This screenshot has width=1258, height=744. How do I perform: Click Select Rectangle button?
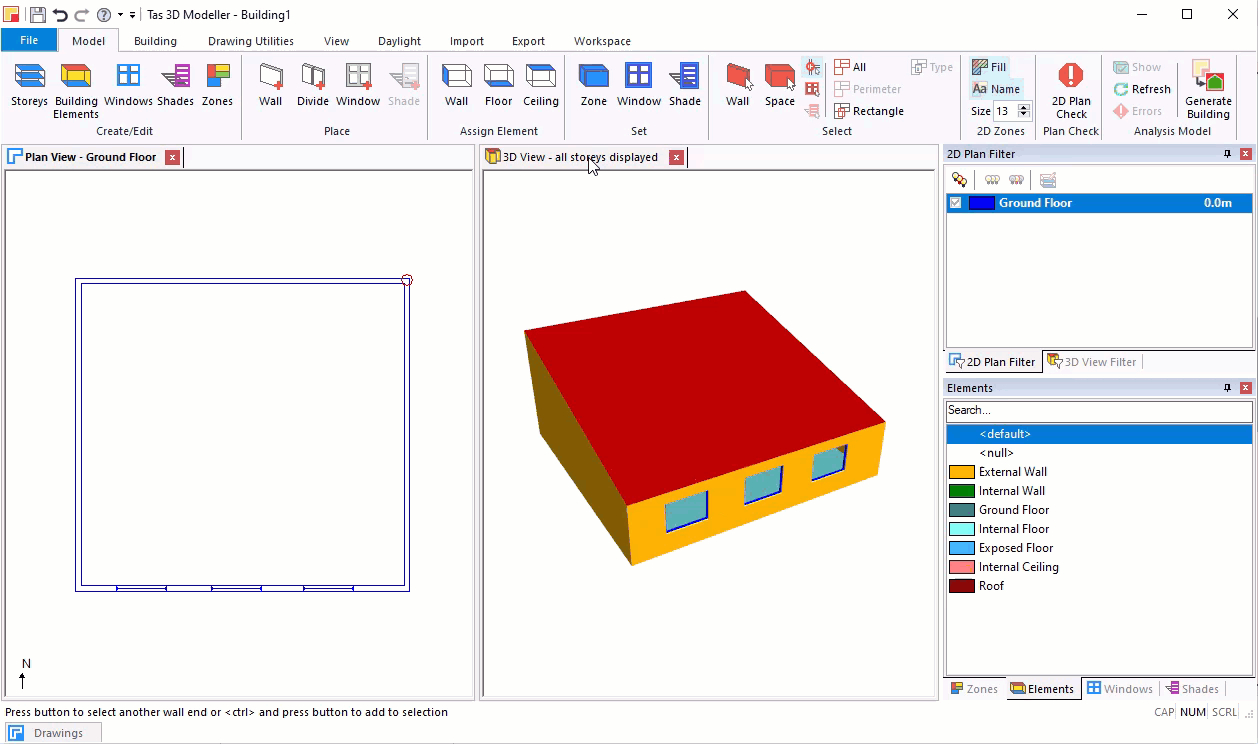click(x=869, y=111)
